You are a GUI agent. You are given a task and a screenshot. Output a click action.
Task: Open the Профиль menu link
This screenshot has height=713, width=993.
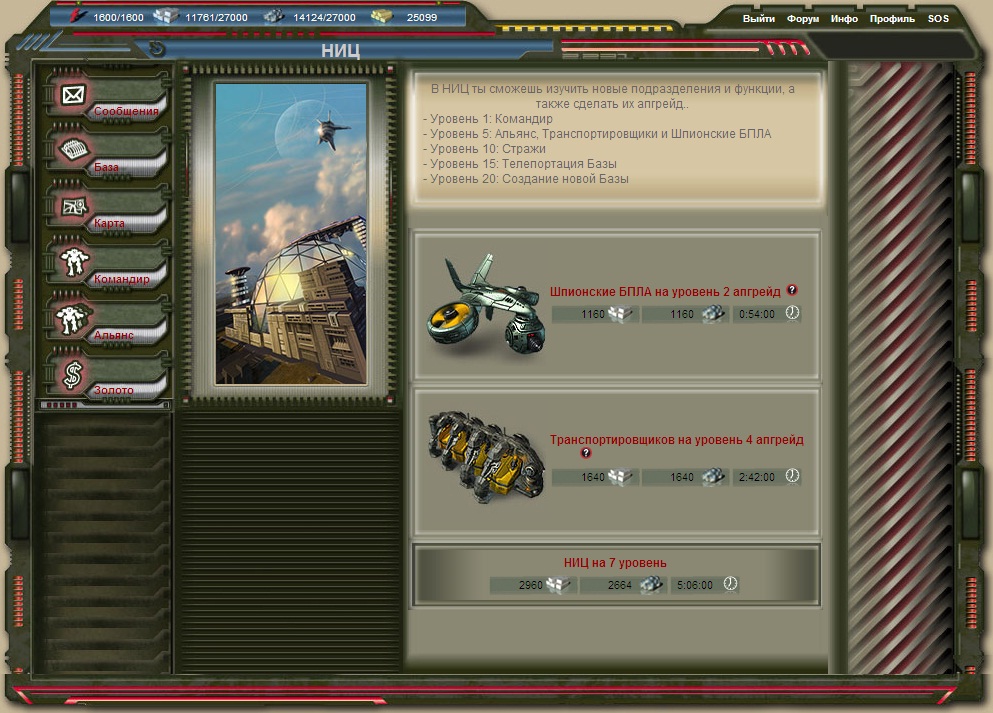coord(892,19)
